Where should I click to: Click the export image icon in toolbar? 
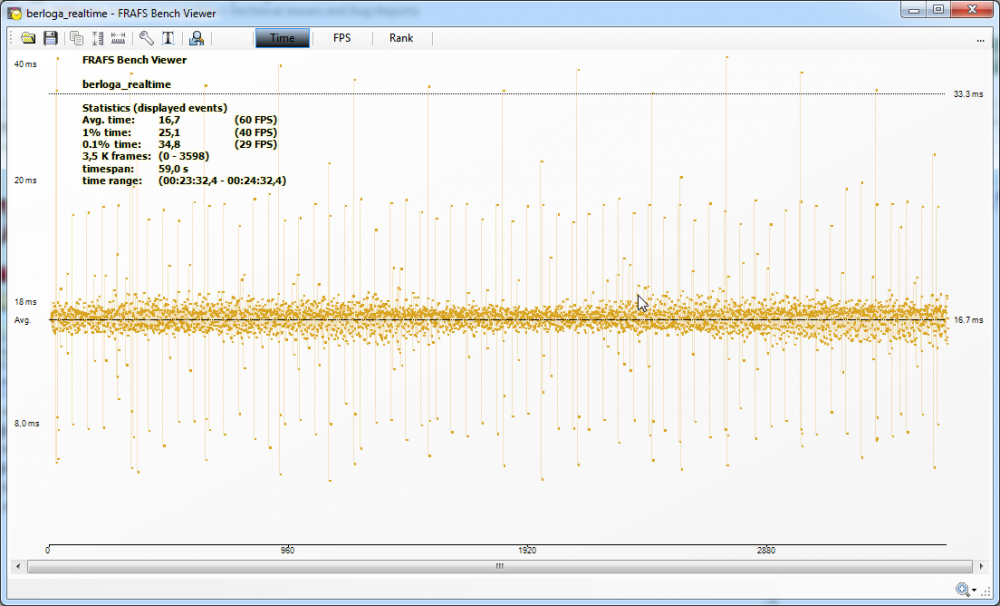coord(196,38)
